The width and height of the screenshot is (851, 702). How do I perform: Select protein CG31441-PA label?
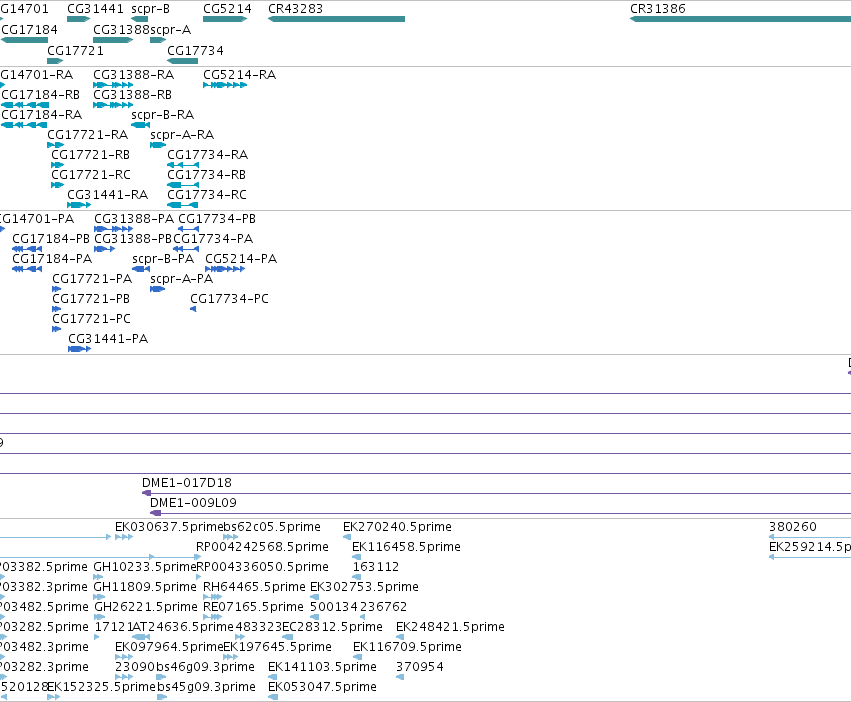click(x=108, y=339)
